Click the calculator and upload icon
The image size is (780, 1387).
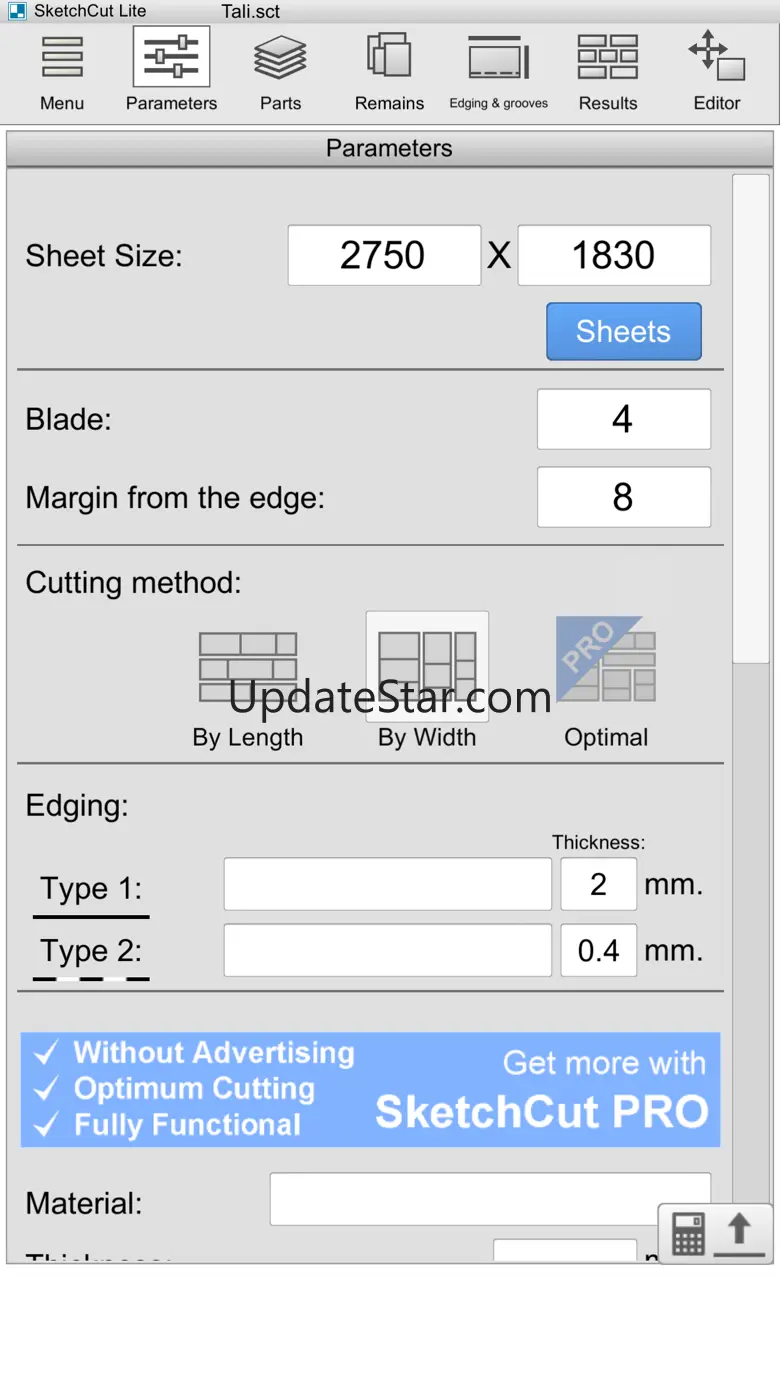715,1234
